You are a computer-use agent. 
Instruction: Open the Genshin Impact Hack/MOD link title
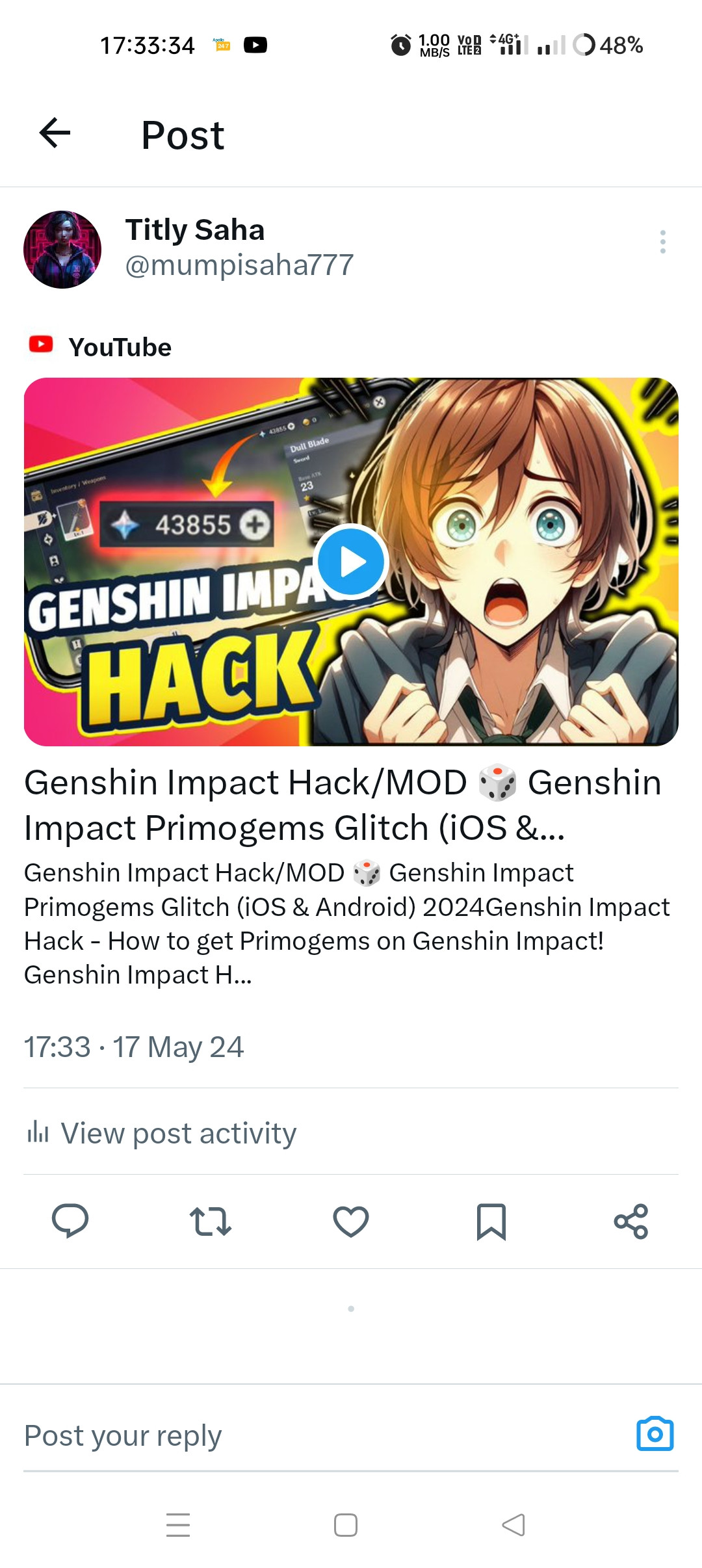click(343, 805)
